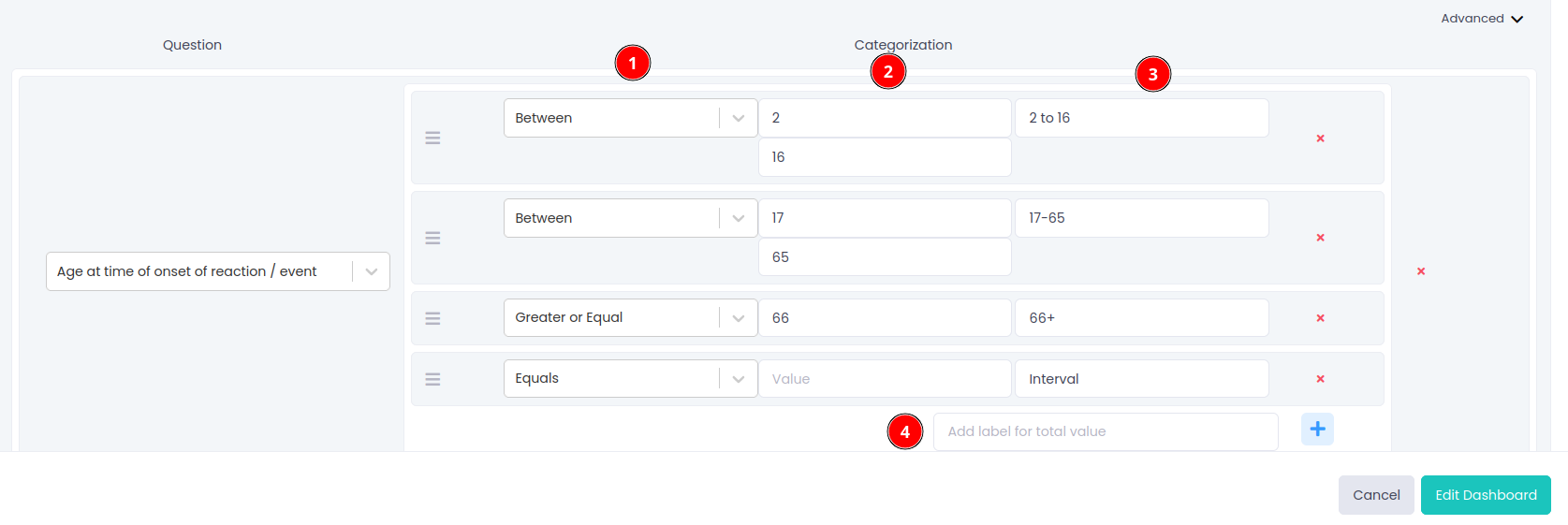Click the empty Value input field
Image resolution: width=1568 pixels, height=525 pixels.
pos(885,379)
